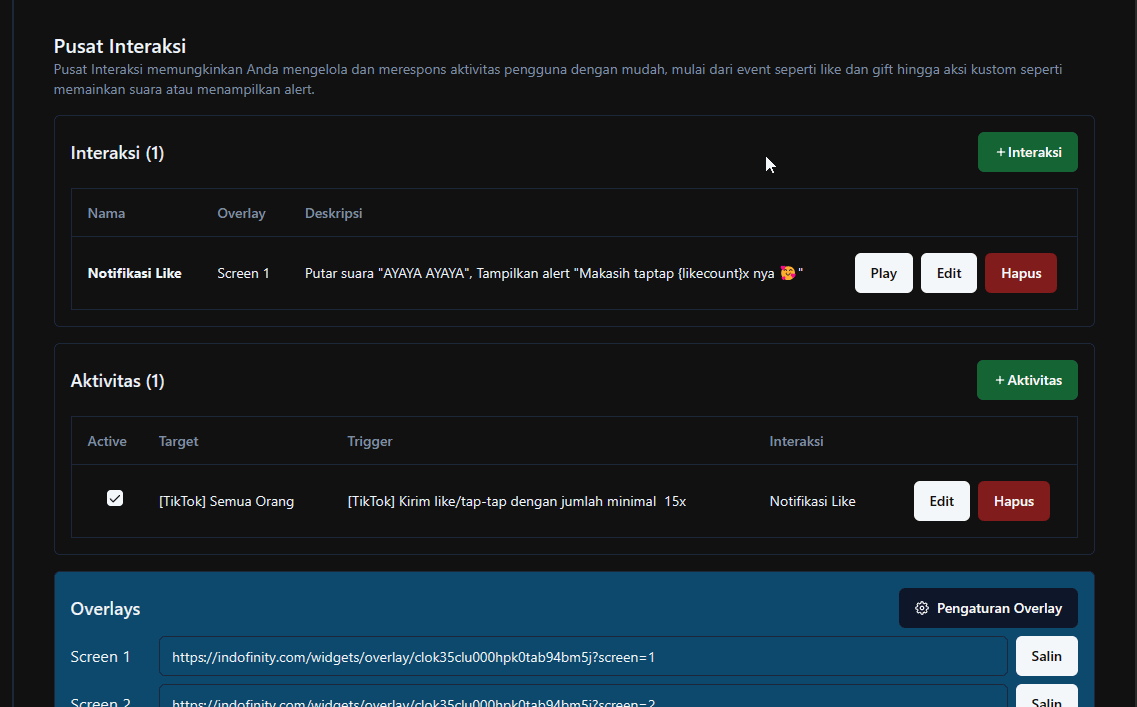Add a new interaction with + Interaksi
The width and height of the screenshot is (1137, 707).
pyautogui.click(x=1027, y=152)
